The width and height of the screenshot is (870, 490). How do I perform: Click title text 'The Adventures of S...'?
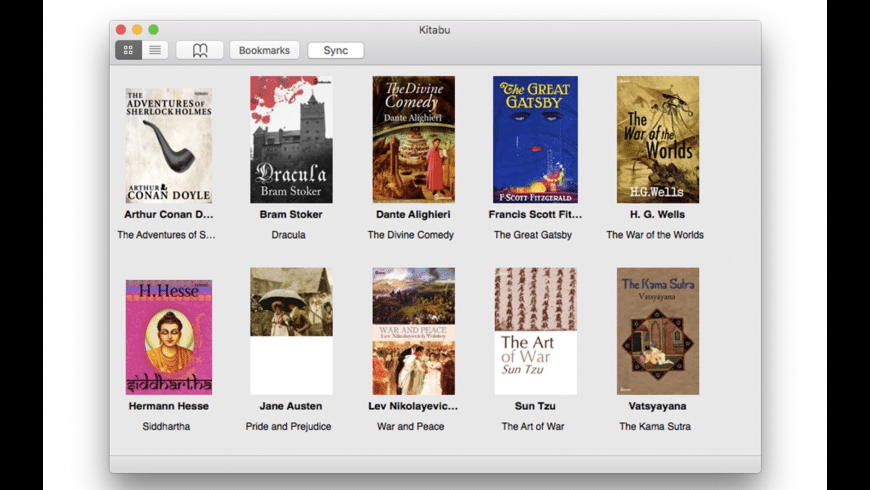tap(166, 235)
